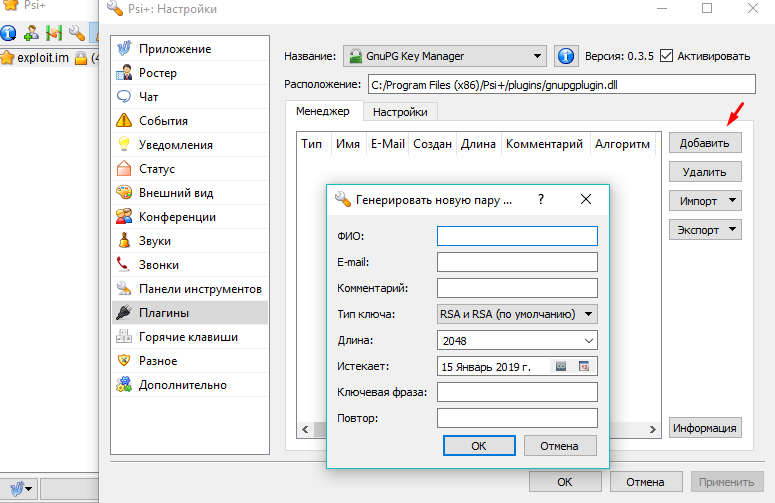This screenshot has width=775, height=503.
Task: Click the Разное shield icon
Action: pos(124,360)
